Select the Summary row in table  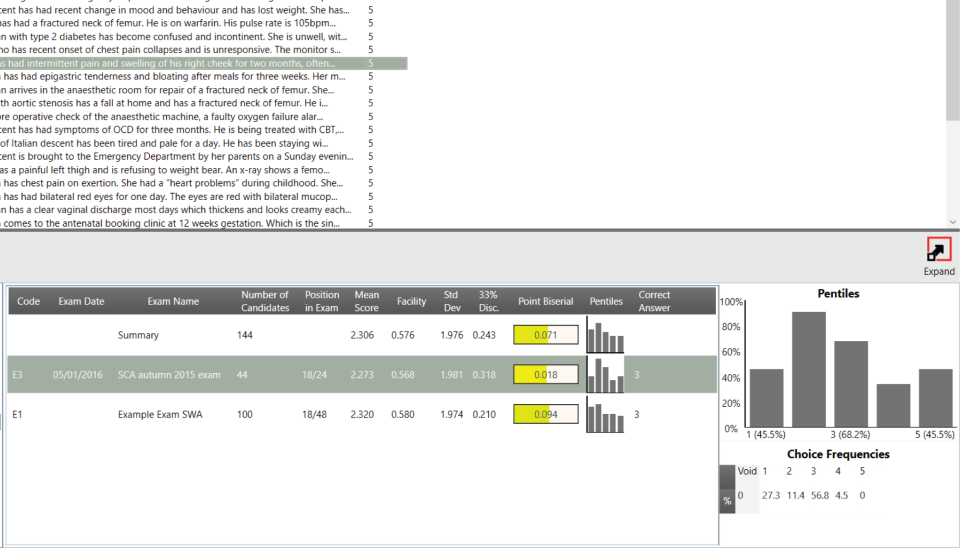point(138,336)
